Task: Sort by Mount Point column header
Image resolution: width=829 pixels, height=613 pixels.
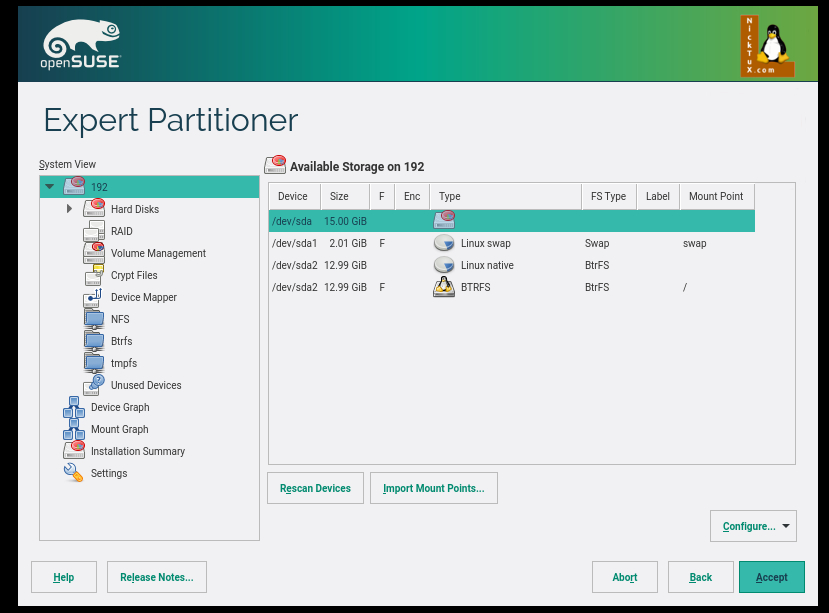Action: click(715, 197)
